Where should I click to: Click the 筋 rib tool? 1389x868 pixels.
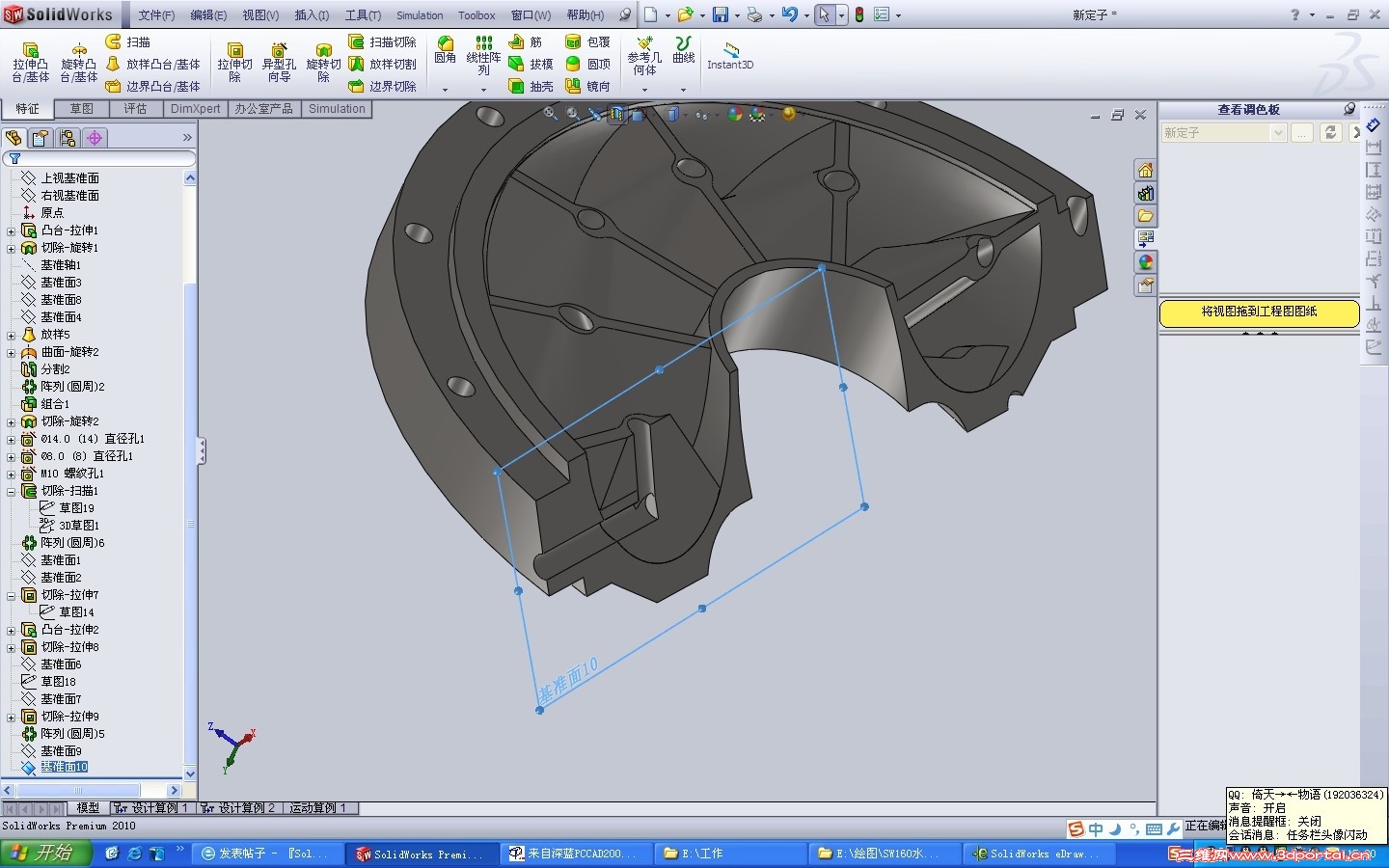(x=525, y=41)
